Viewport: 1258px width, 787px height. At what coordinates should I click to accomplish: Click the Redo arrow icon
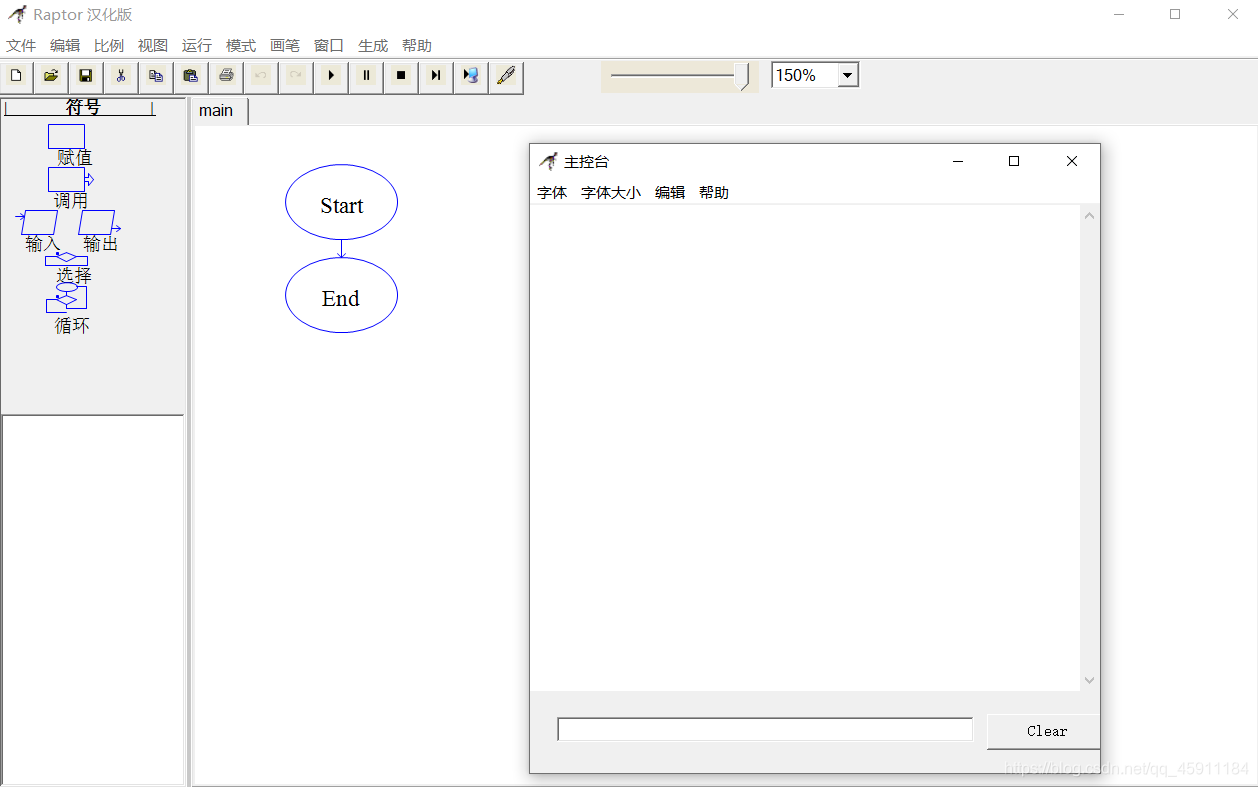[296, 76]
